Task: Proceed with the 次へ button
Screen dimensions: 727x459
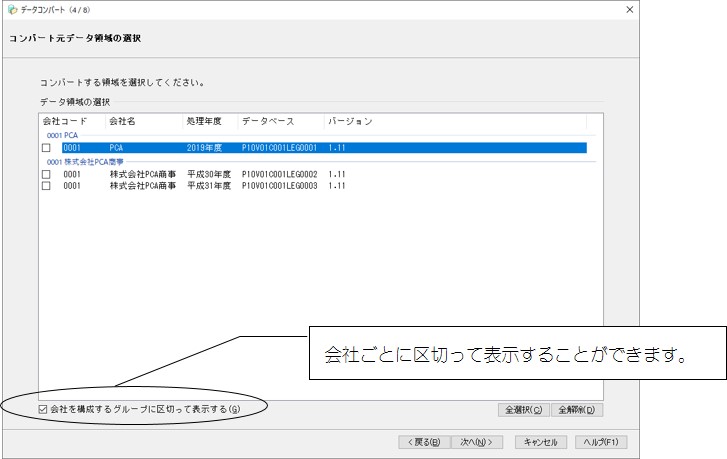Action: (475, 441)
